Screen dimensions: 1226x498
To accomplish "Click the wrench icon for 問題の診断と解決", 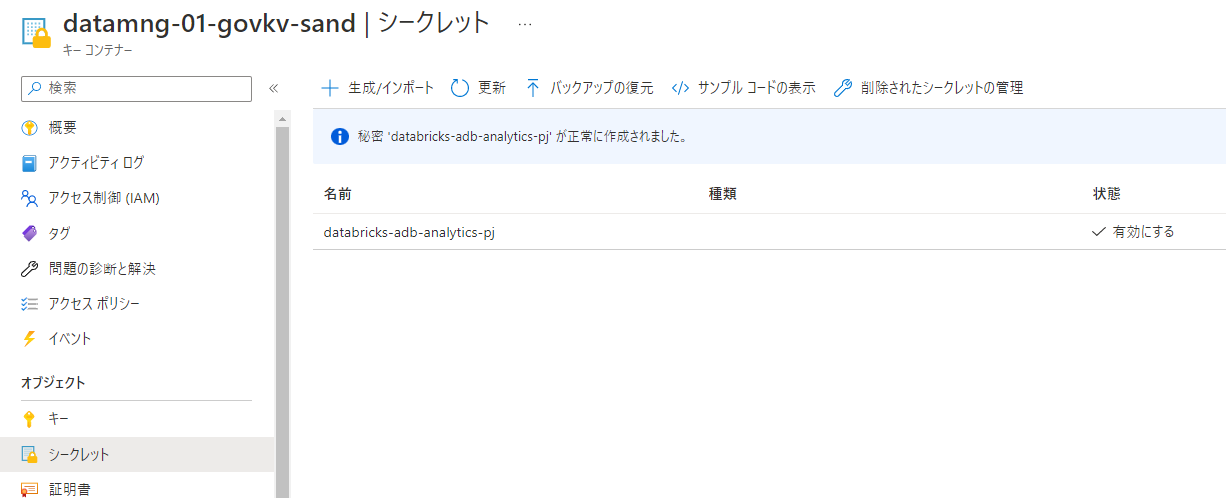I will coord(29,268).
